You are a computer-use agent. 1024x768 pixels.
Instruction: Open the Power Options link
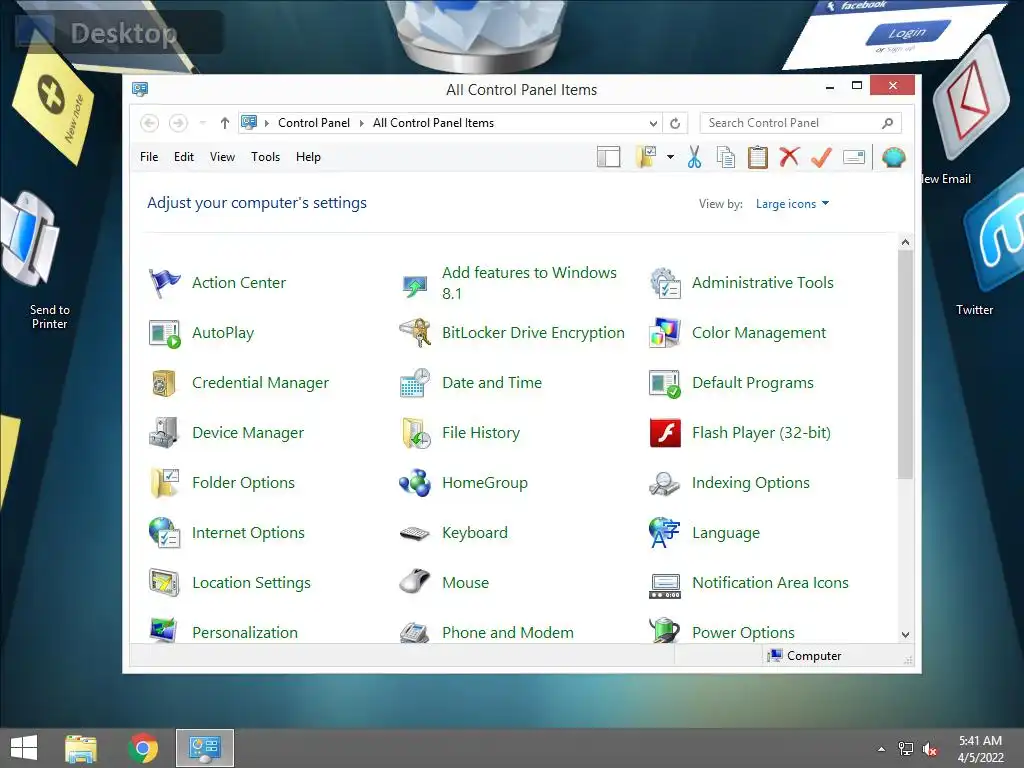[x=743, y=632]
